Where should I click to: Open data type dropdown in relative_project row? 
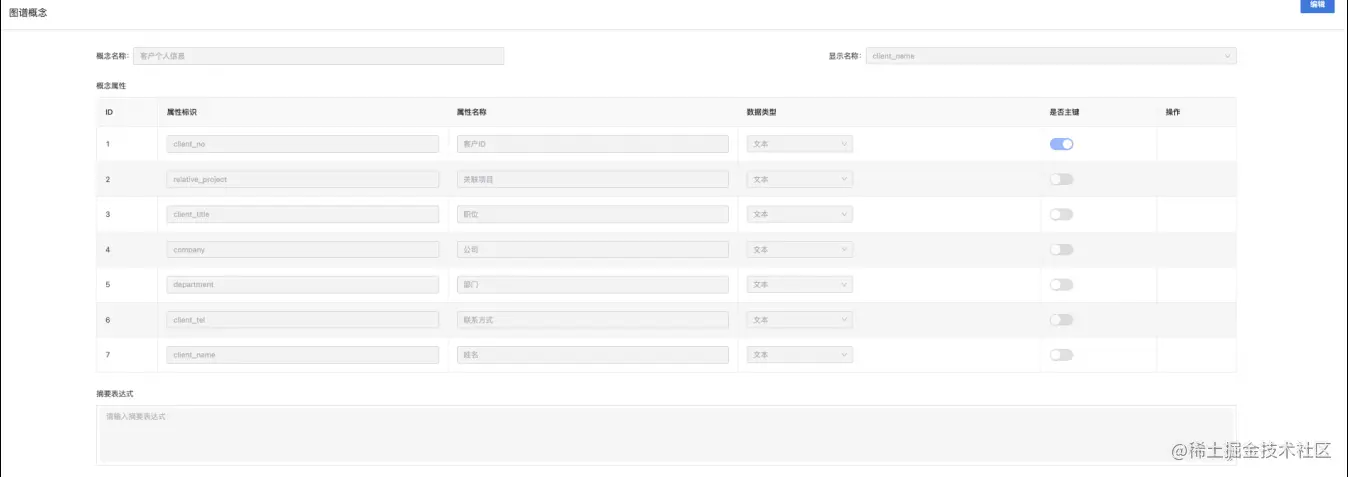click(x=800, y=179)
